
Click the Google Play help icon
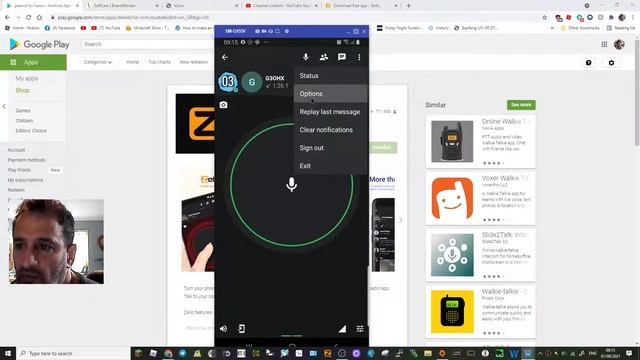(x=589, y=63)
